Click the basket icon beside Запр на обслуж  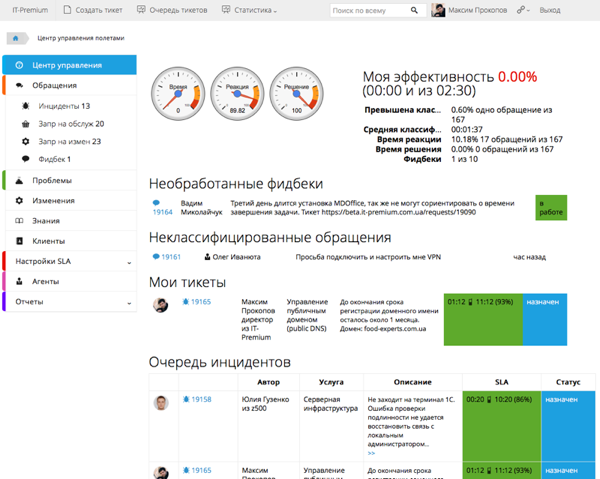(x=26, y=124)
